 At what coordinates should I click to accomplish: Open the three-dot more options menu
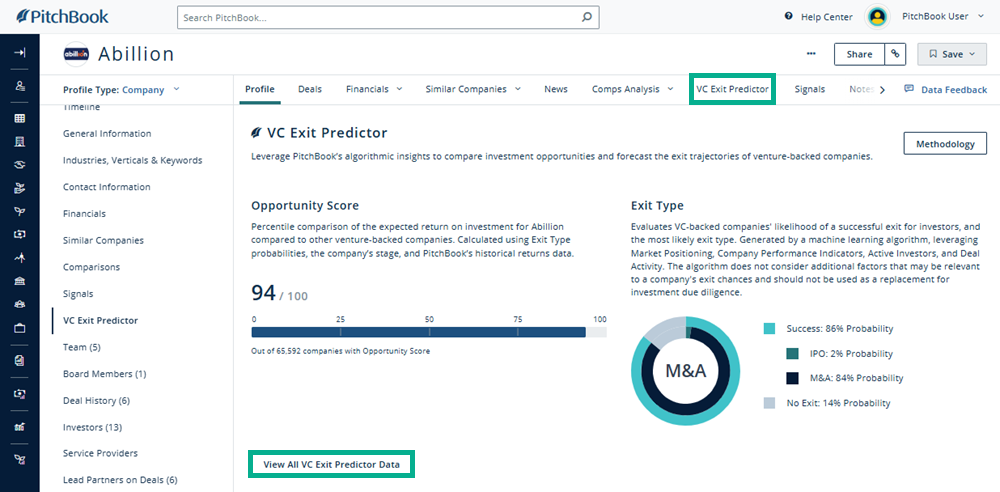coord(811,54)
